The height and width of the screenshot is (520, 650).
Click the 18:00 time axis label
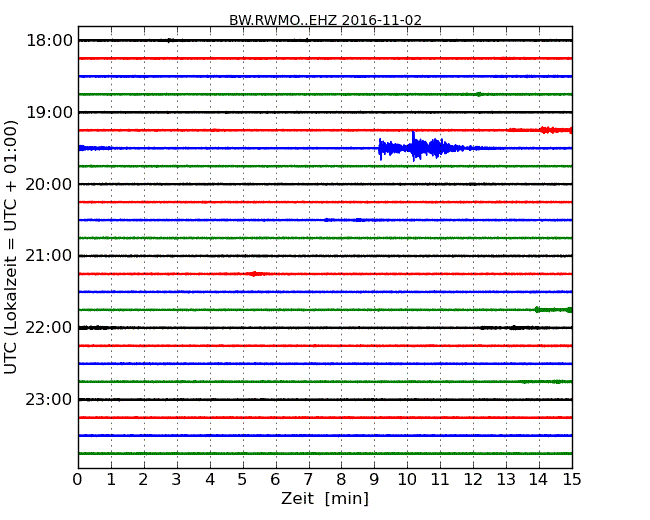point(49,41)
